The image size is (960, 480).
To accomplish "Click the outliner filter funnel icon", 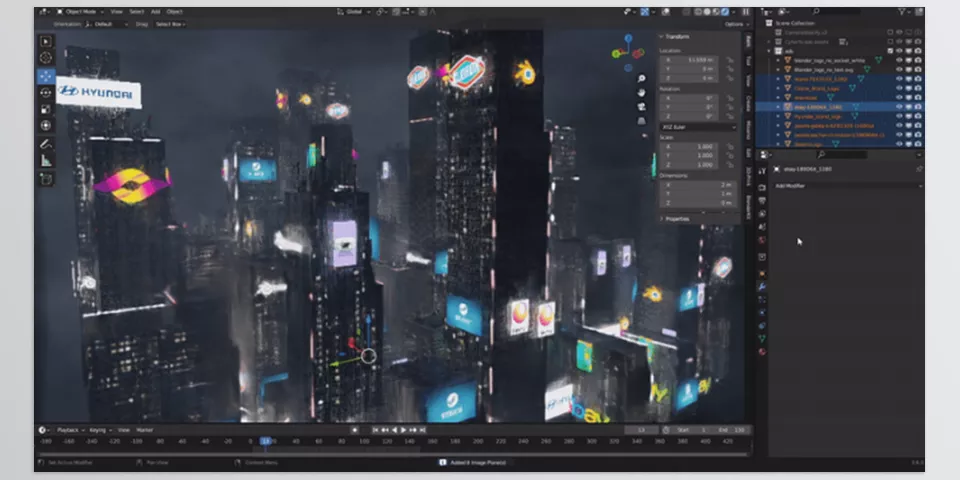I will (x=902, y=12).
